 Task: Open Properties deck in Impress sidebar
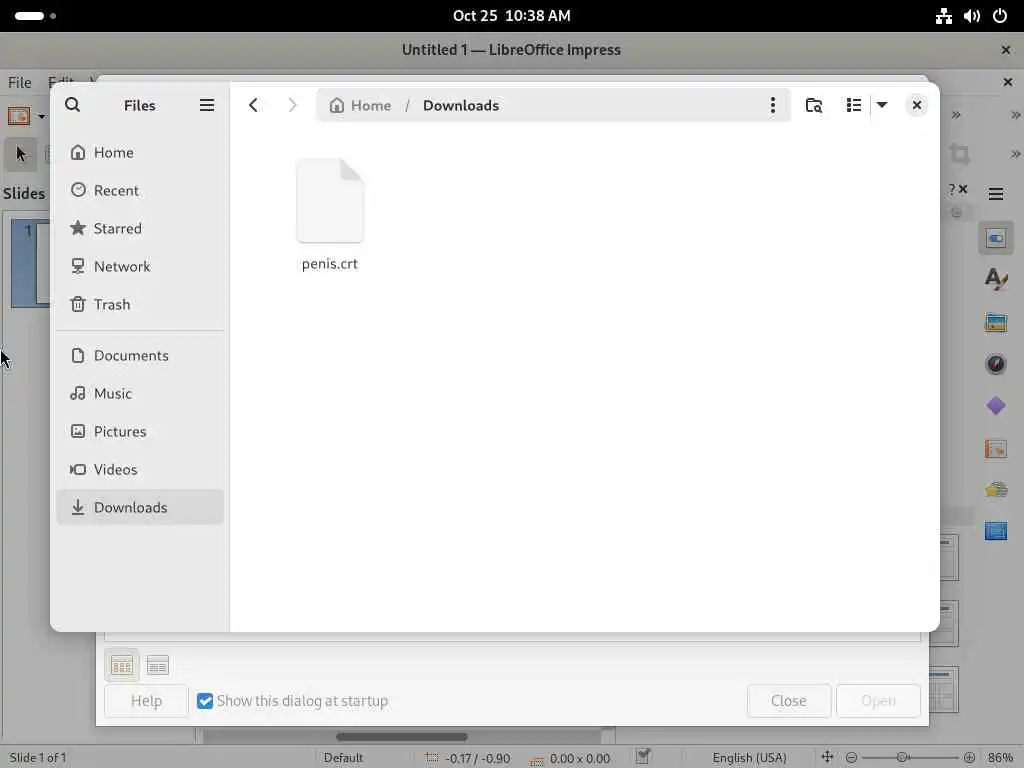click(x=995, y=238)
